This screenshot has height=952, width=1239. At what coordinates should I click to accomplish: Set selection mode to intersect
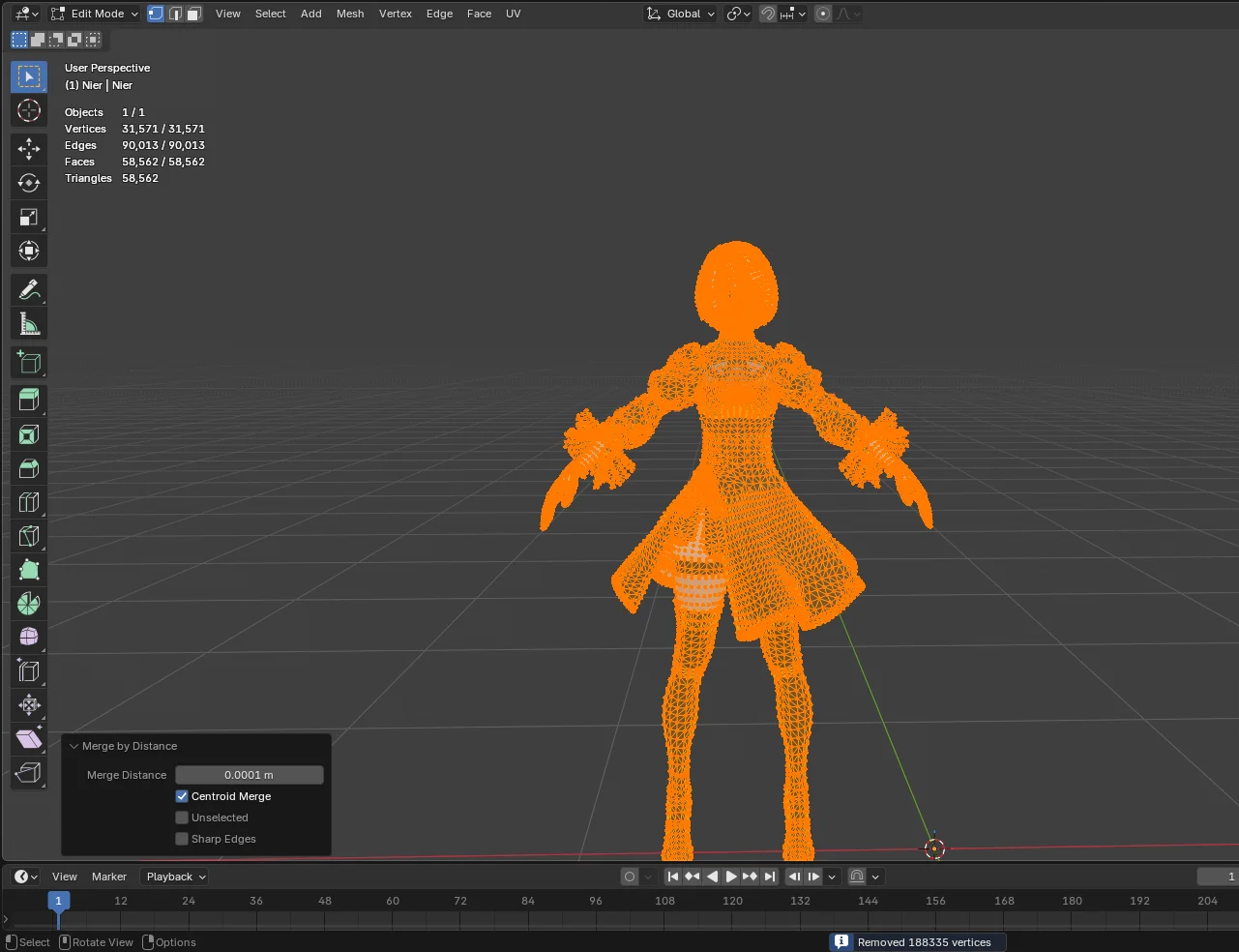(x=93, y=40)
